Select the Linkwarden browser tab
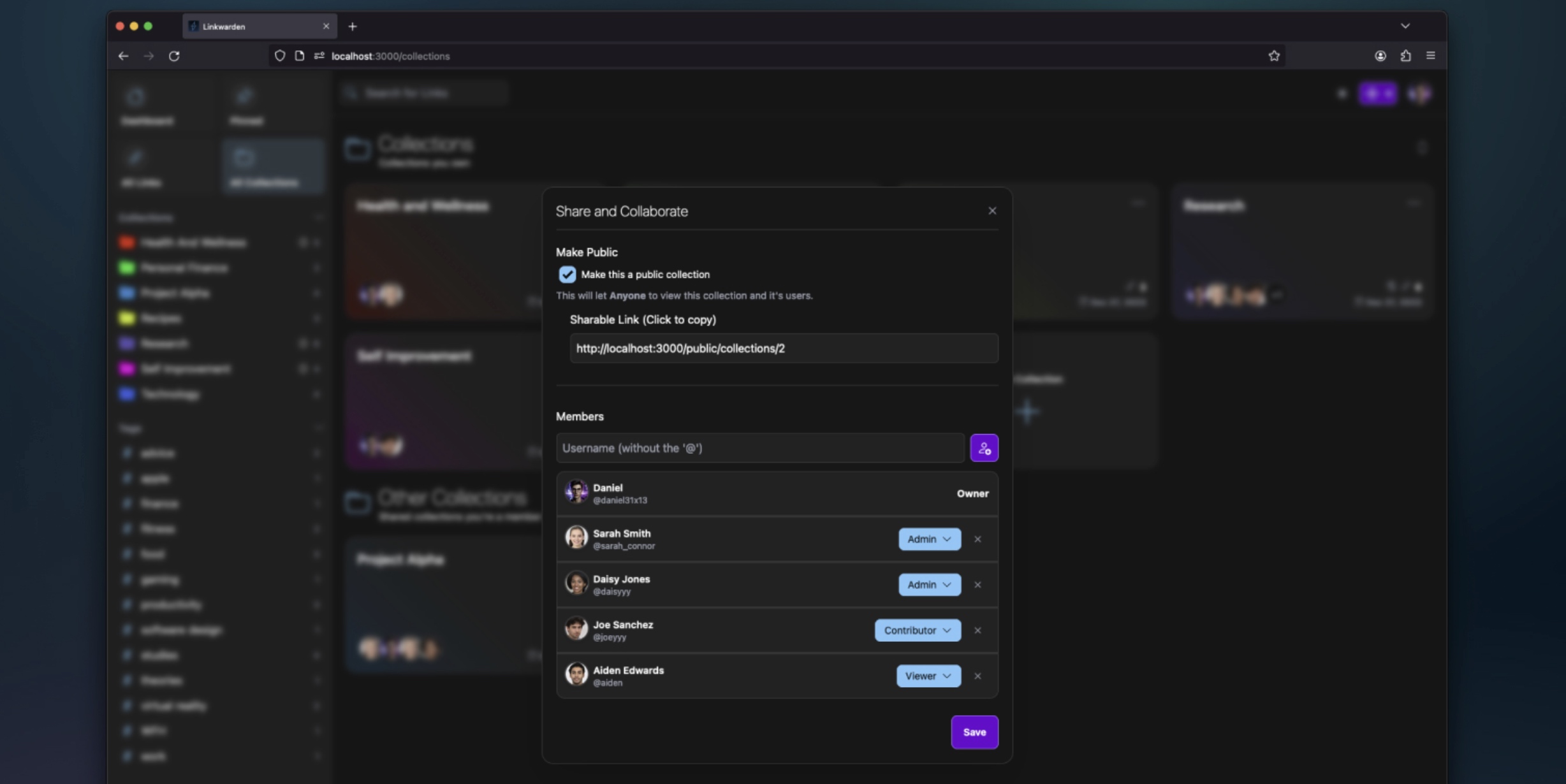1566x784 pixels. (260, 27)
